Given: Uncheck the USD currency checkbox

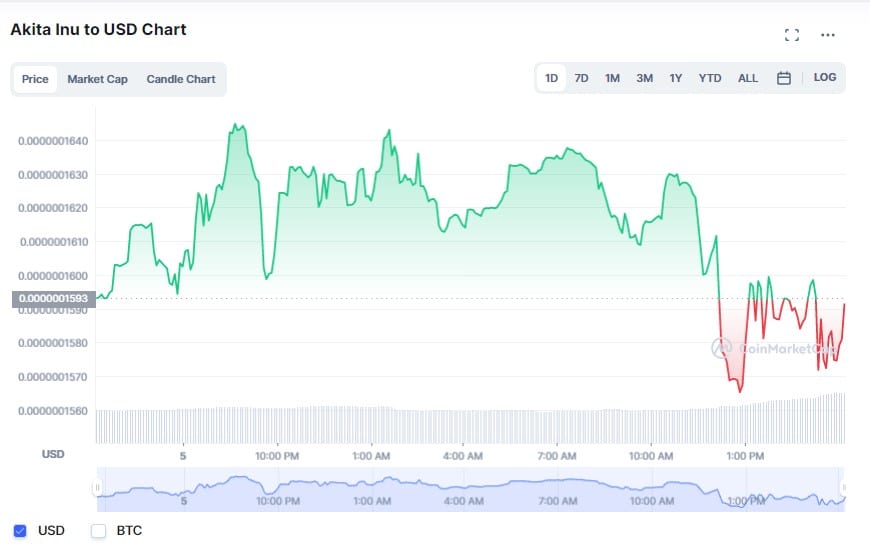Looking at the screenshot, I should (20, 531).
